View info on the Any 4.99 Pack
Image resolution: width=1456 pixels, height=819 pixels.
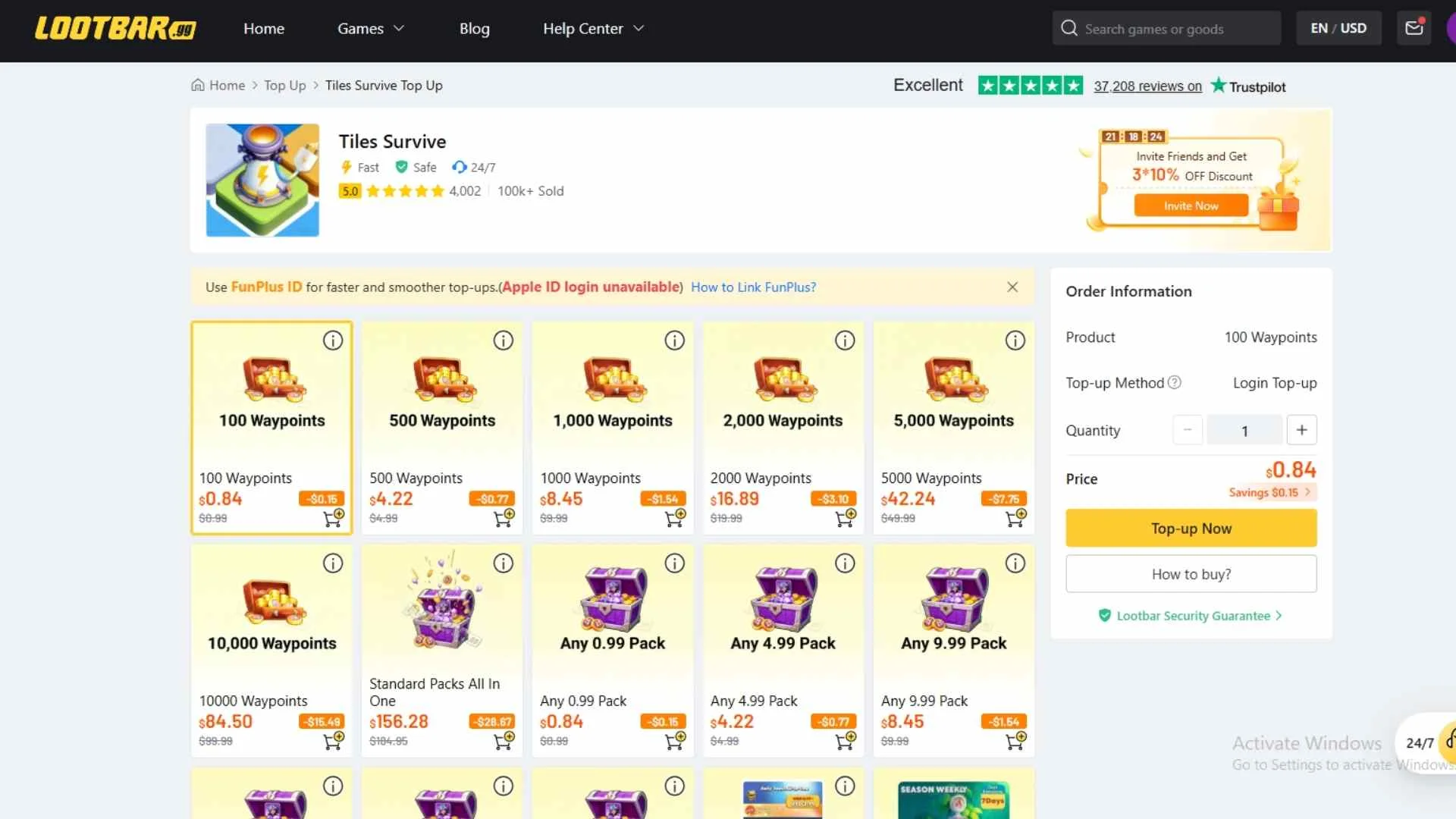click(x=845, y=563)
